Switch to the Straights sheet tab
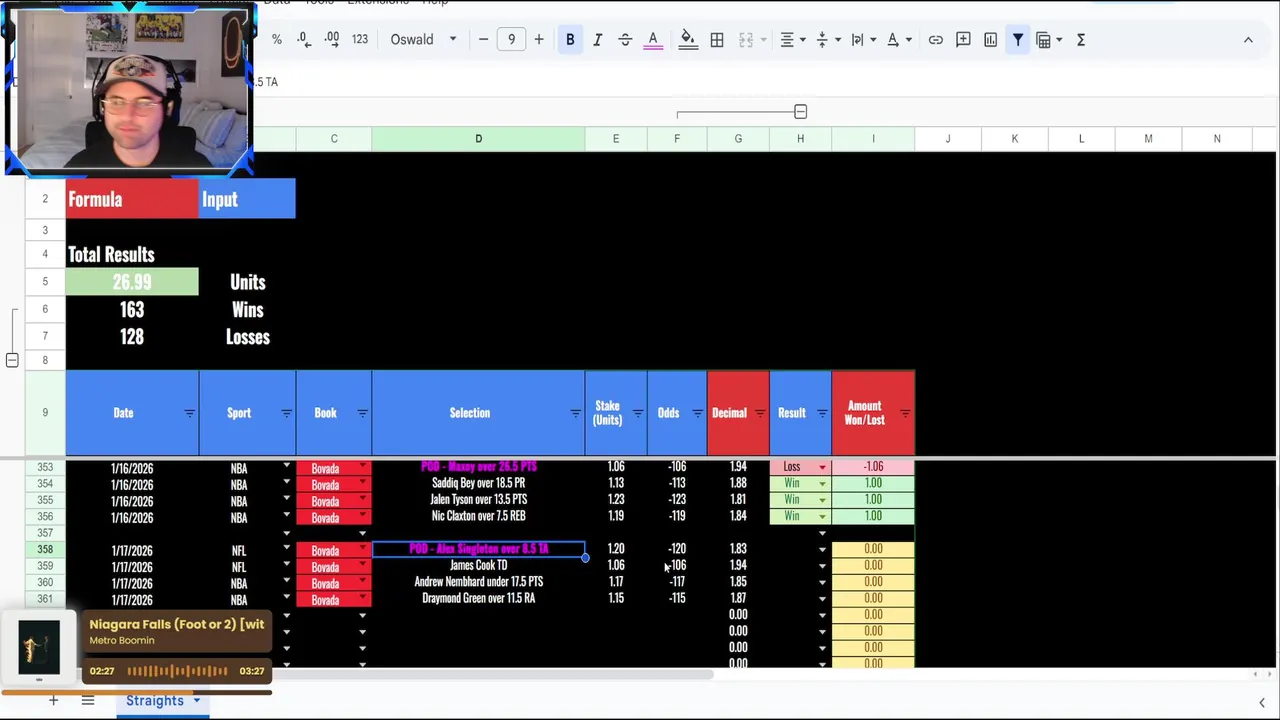The width and height of the screenshot is (1280, 720). (x=155, y=701)
